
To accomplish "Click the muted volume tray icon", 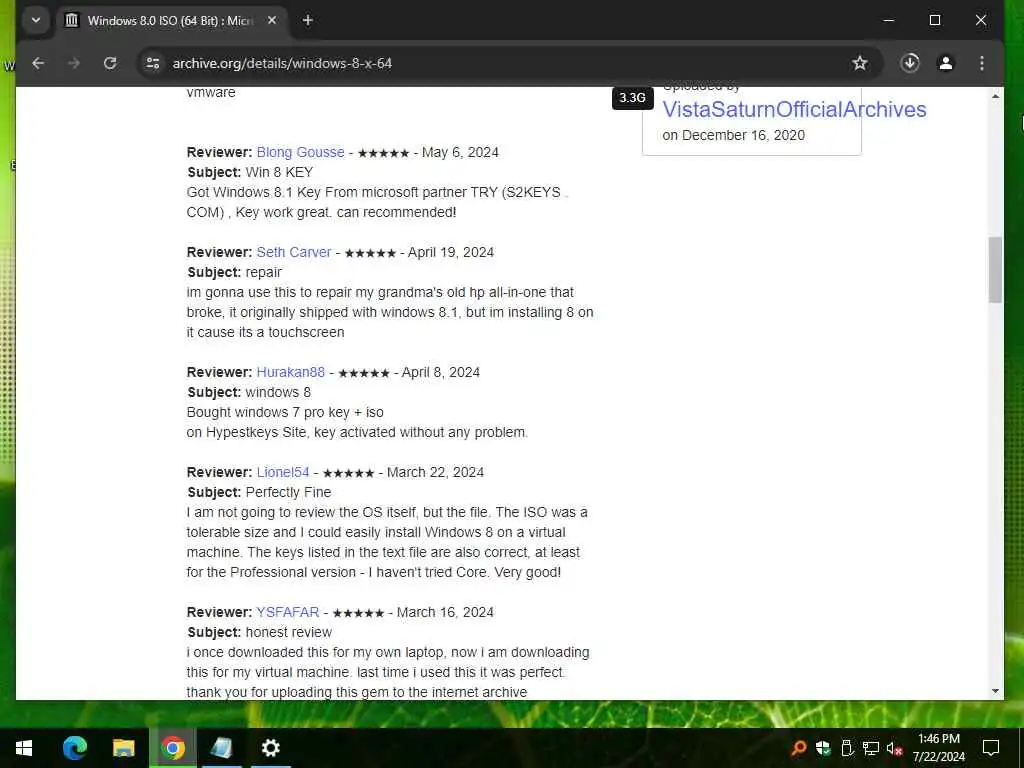I will [x=894, y=748].
